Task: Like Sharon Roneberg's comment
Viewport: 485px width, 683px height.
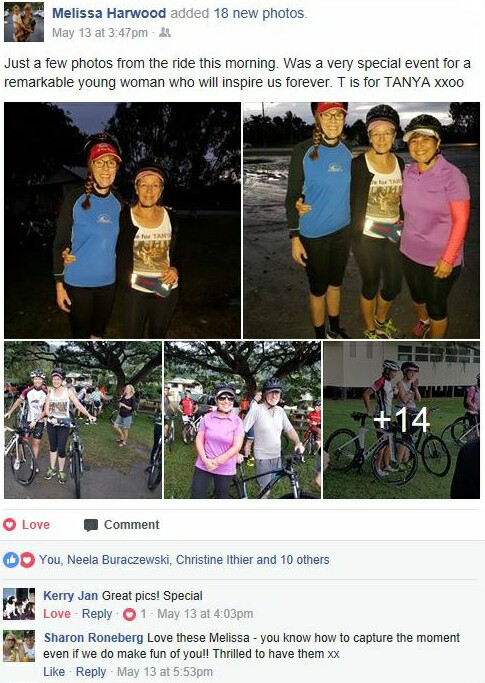Action: [x=54, y=672]
